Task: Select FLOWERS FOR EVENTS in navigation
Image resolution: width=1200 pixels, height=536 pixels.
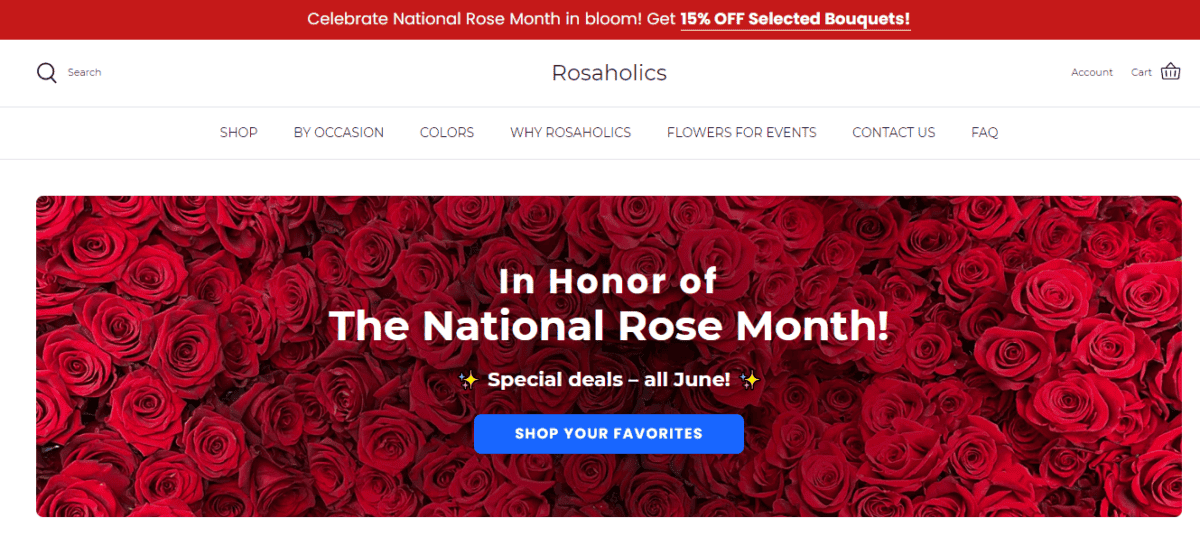Action: point(742,132)
